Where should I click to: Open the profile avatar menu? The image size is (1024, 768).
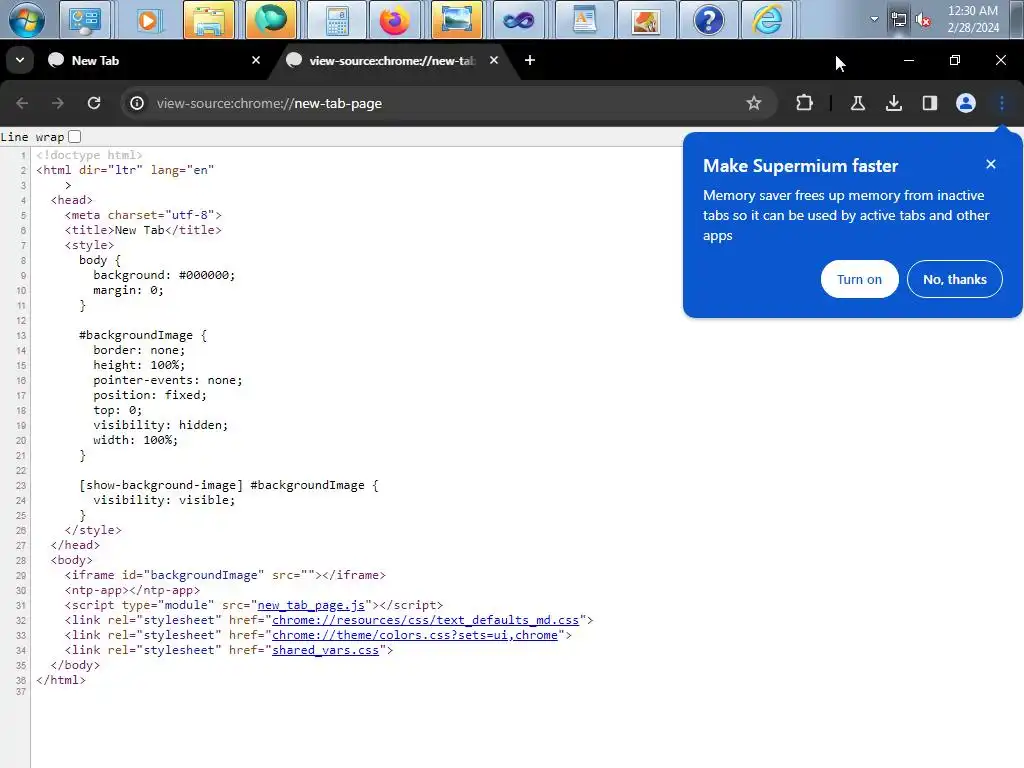pos(965,103)
